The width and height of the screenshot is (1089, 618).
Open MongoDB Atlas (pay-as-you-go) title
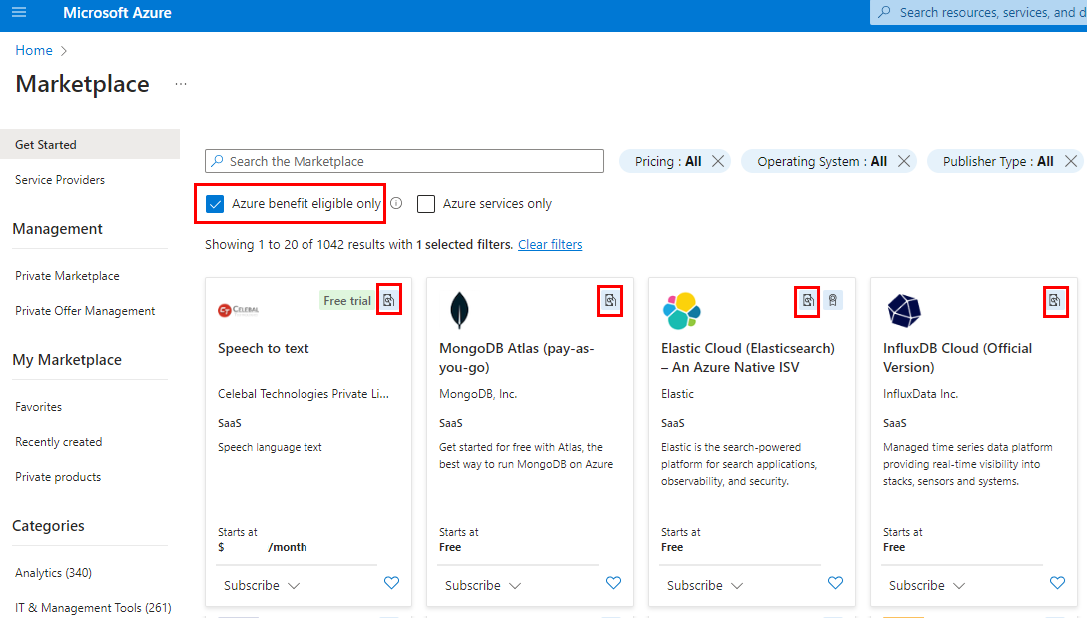tap(517, 358)
